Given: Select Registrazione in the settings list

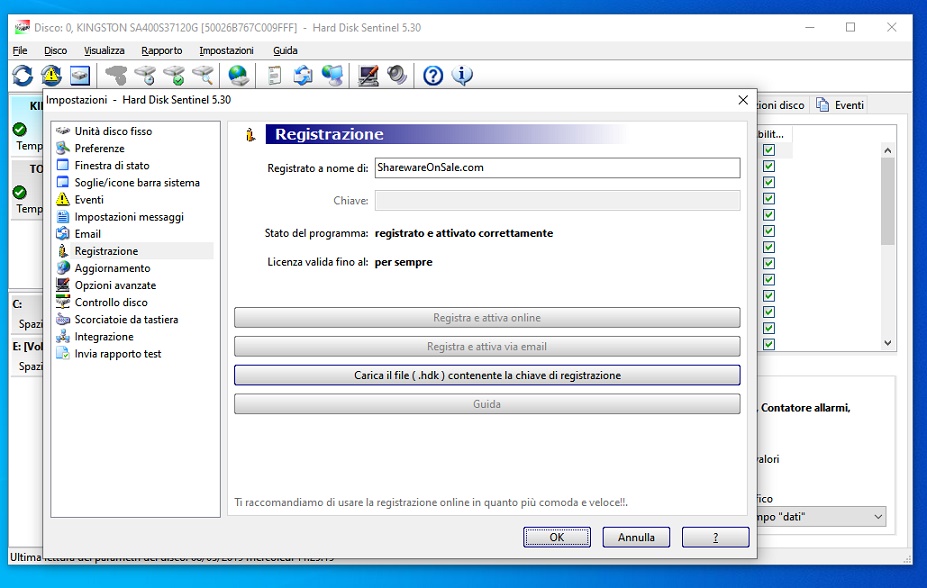Looking at the screenshot, I should pyautogui.click(x=106, y=251).
